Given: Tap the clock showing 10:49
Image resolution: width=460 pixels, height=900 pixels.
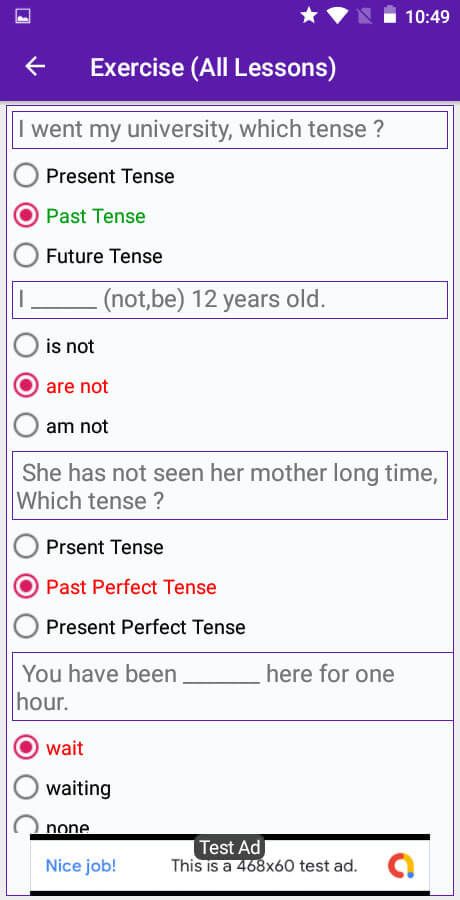Looking at the screenshot, I should [x=427, y=17].
